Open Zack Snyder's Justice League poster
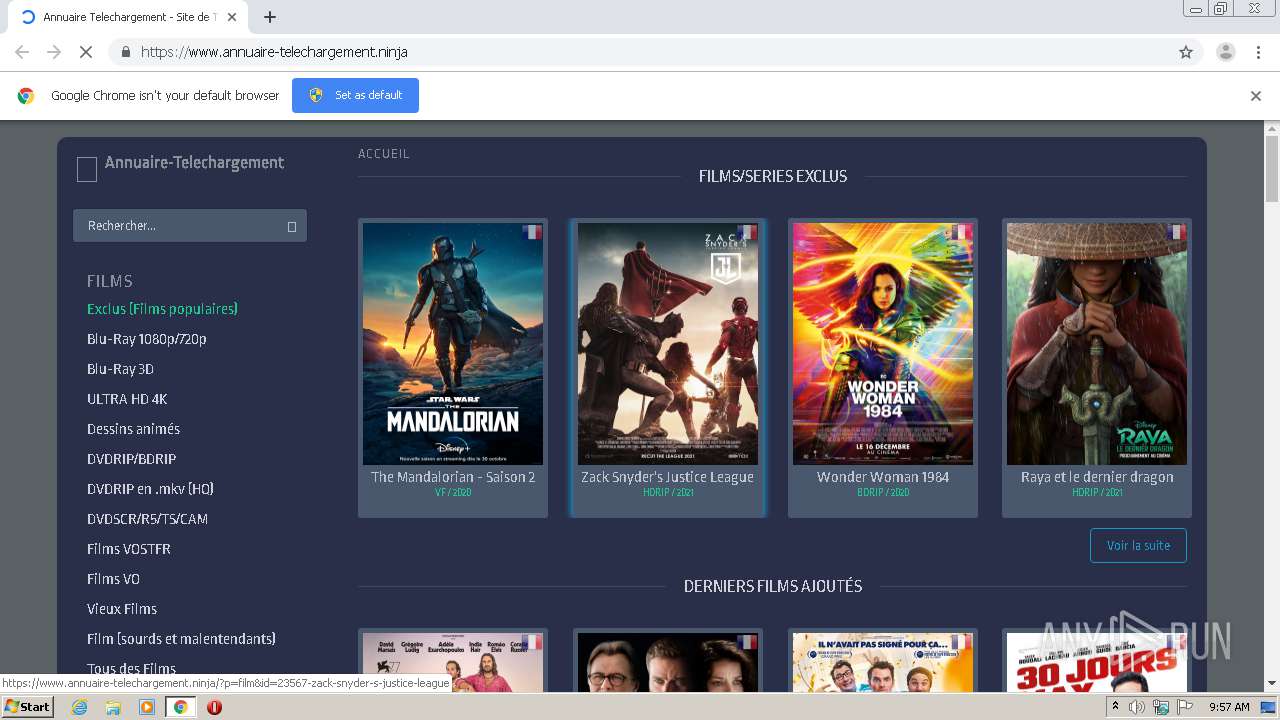Viewport: 1280px width, 720px height. (x=668, y=344)
